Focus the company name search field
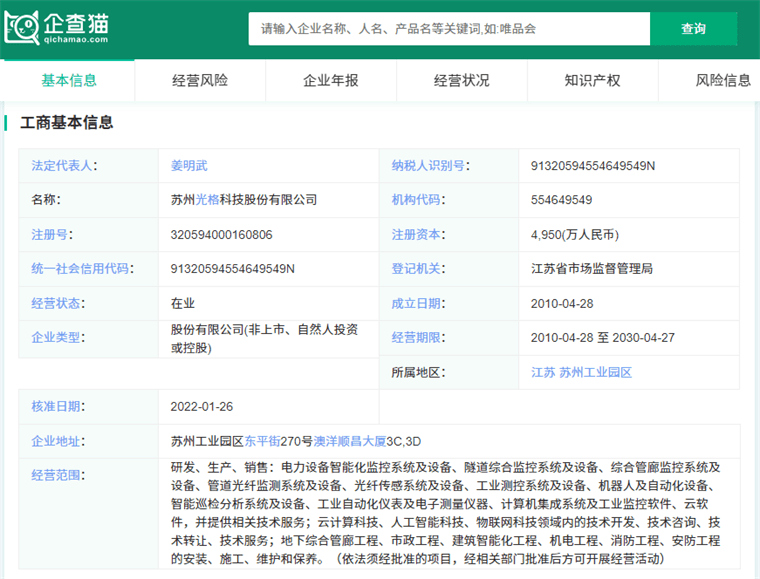This screenshot has width=760, height=579. pyautogui.click(x=449, y=29)
